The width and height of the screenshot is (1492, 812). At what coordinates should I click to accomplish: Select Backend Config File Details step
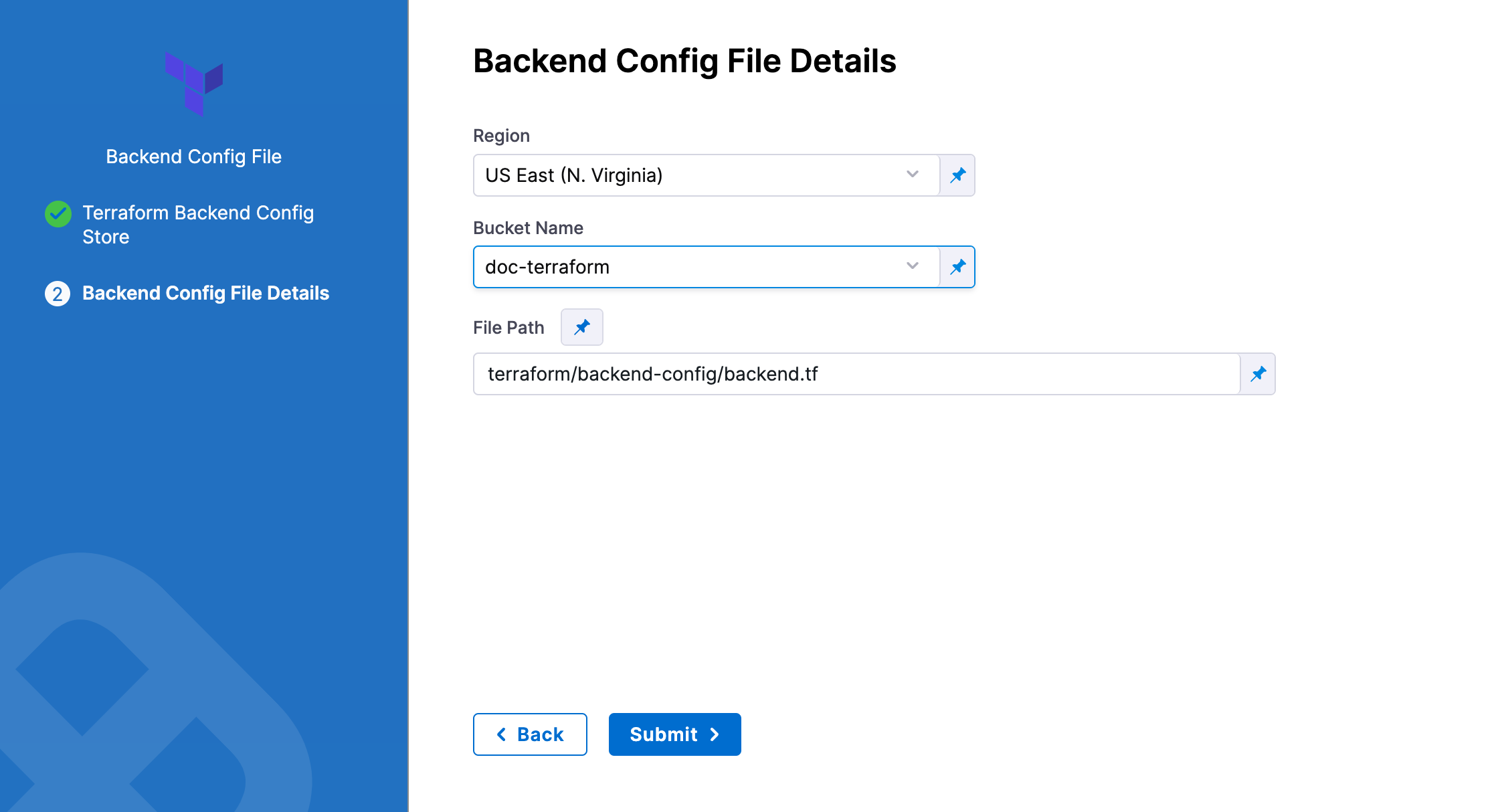point(205,293)
